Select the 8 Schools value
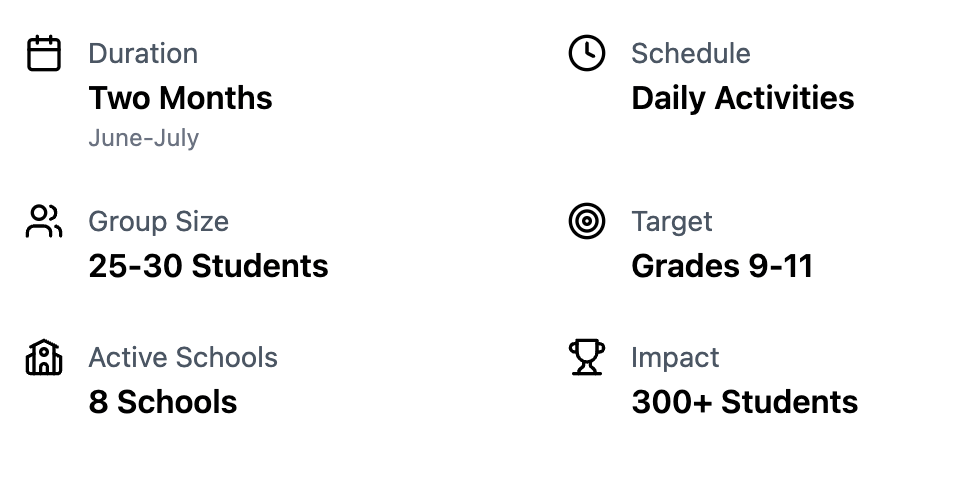Screen dimensions: 980x478 point(163,402)
